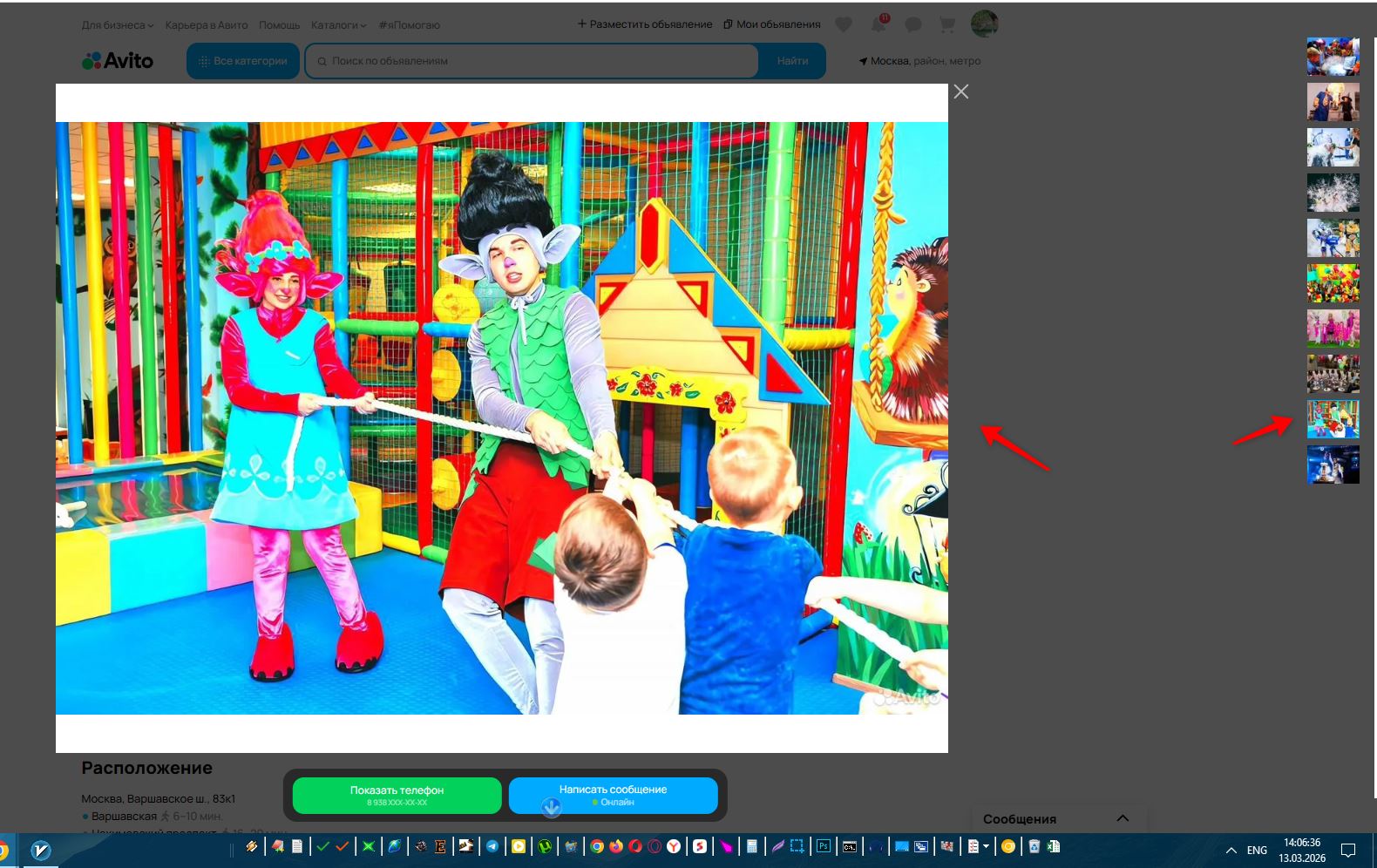
Task: Select the white foam burst thumbnail
Action: [x=1333, y=193]
